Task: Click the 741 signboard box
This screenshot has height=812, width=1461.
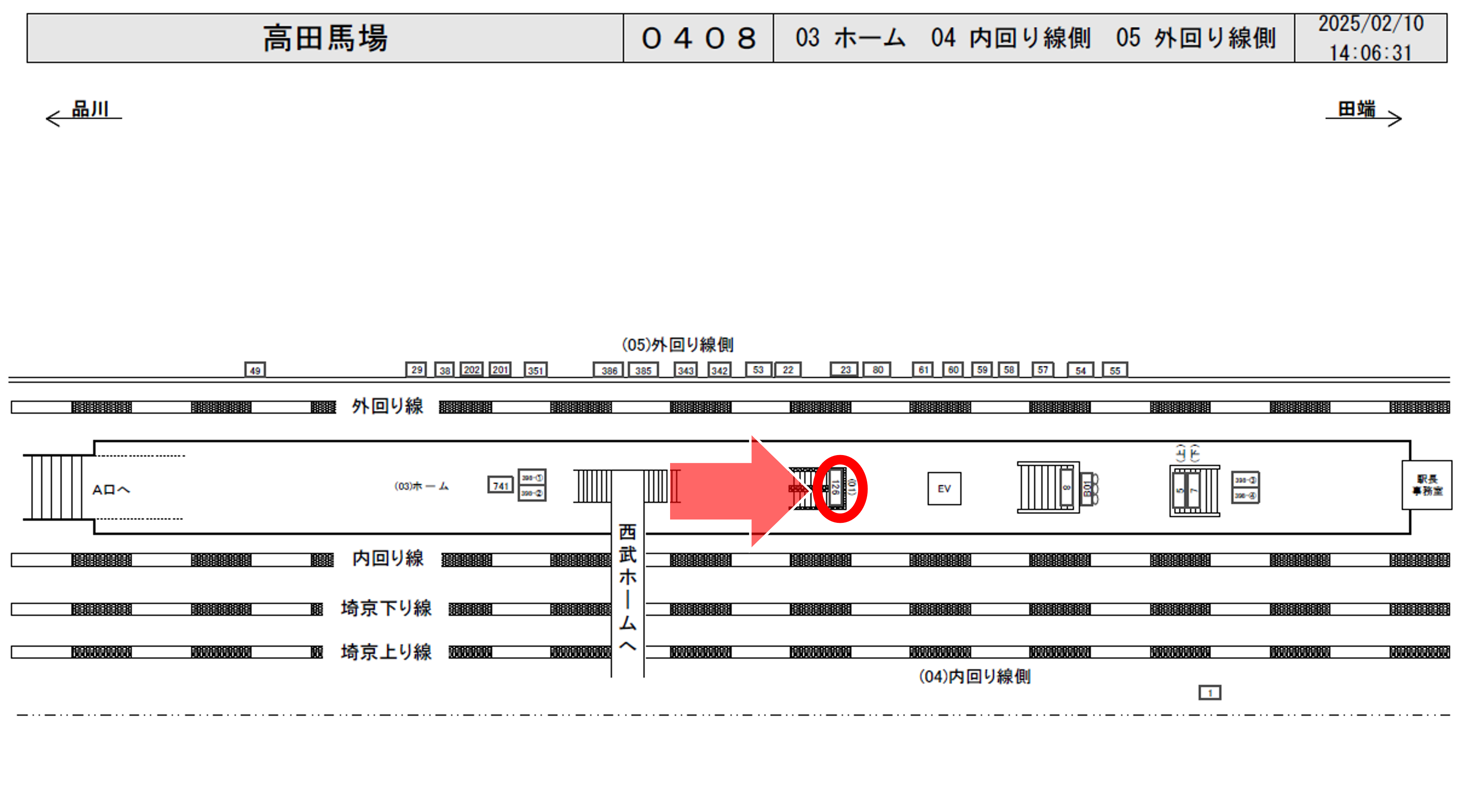Action: pos(500,485)
